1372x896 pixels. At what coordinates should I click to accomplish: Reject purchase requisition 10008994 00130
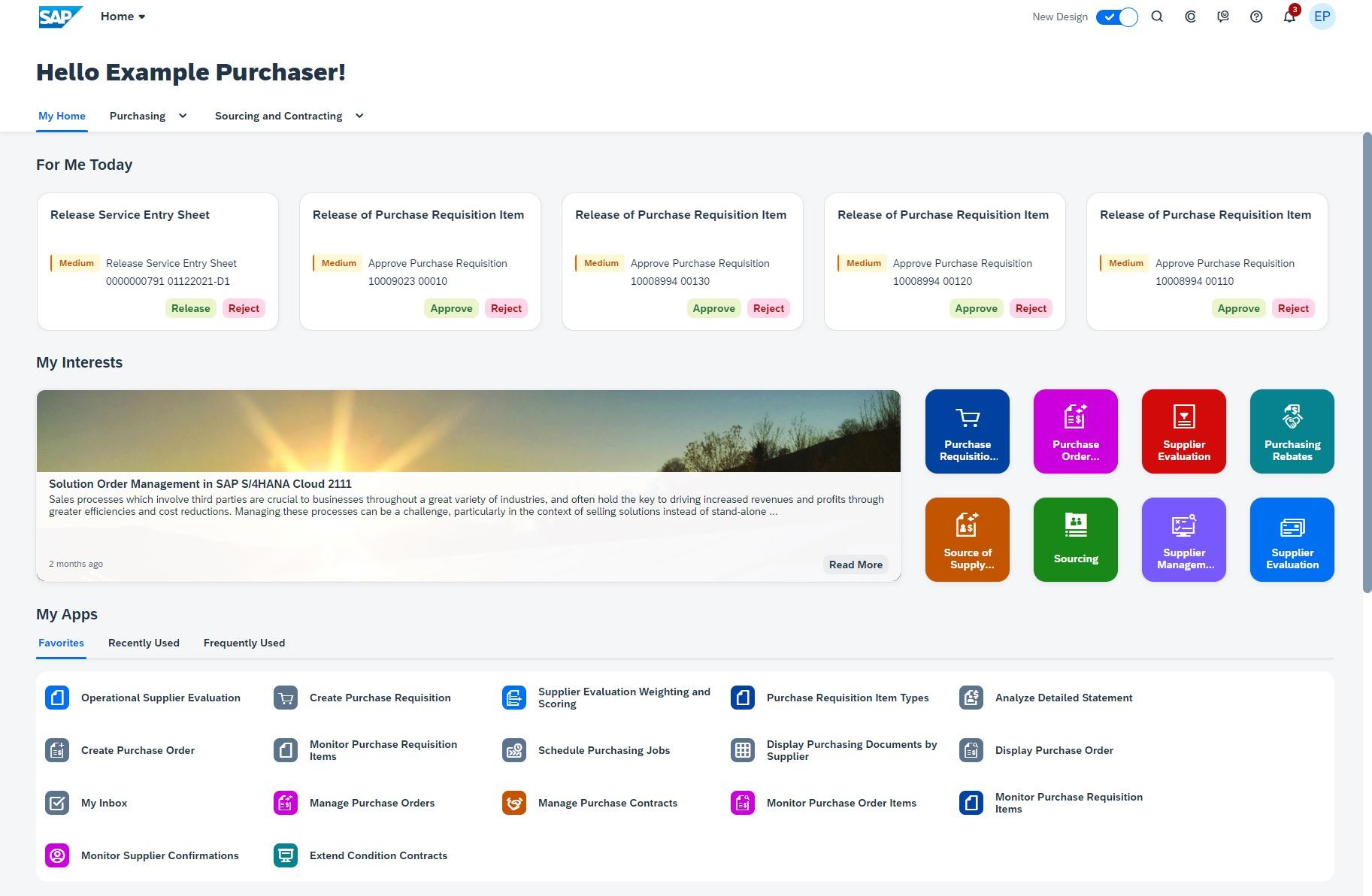click(x=768, y=308)
